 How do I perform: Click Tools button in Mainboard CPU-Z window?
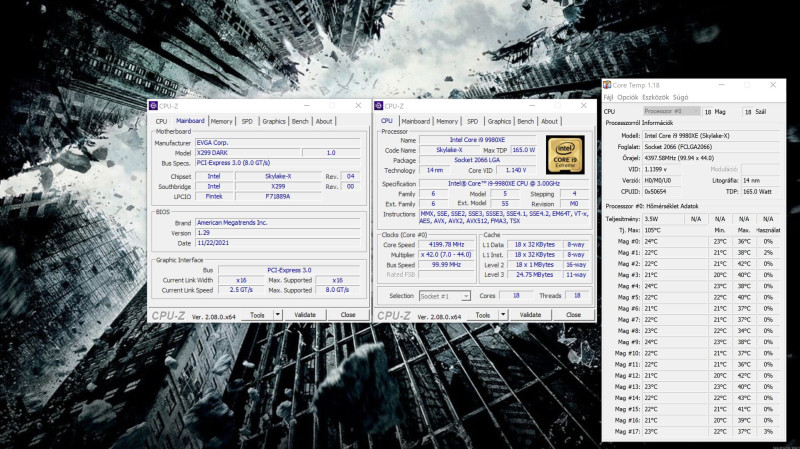[x=257, y=315]
